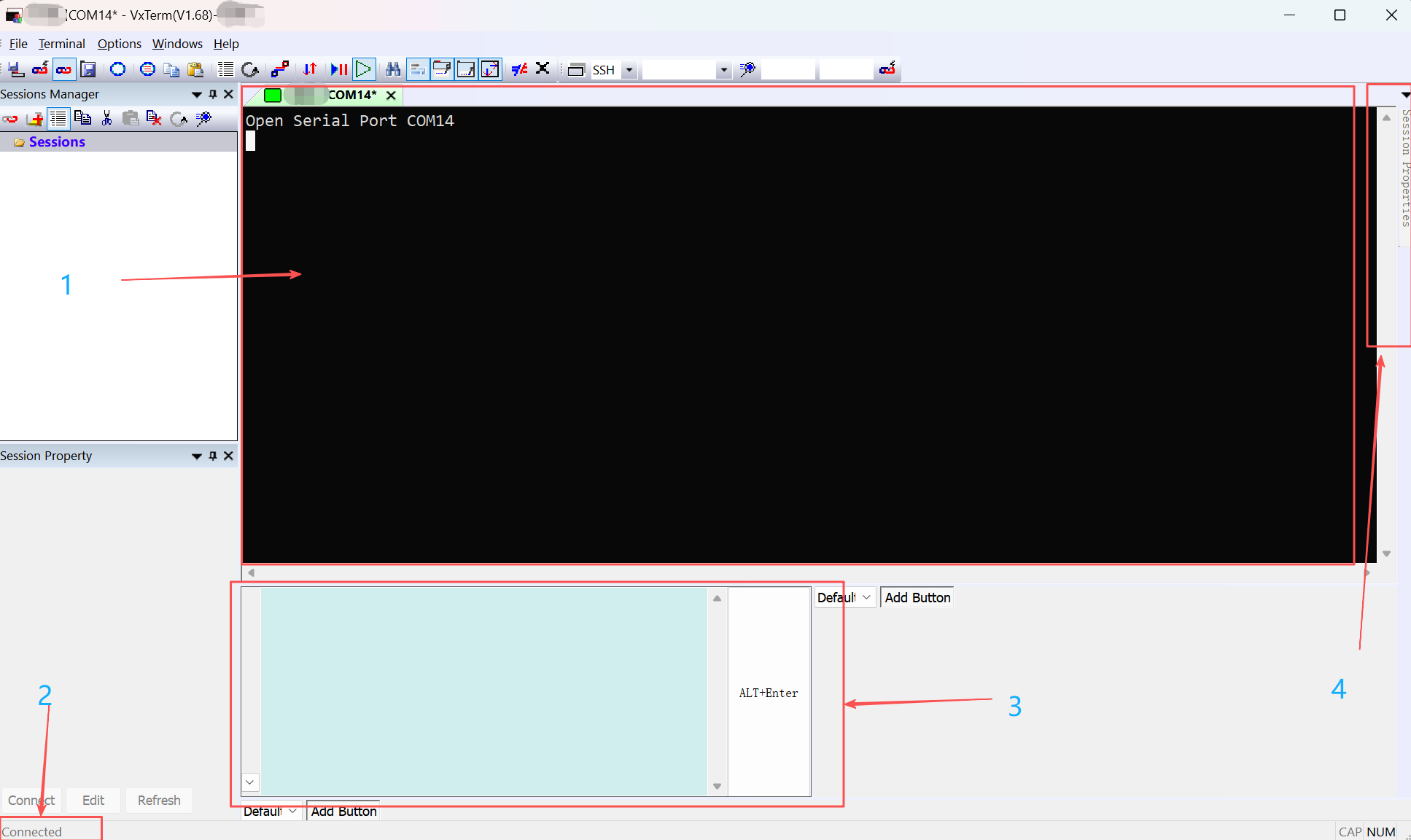
Task: Click the paste clipboard icon in main toolbar
Action: [195, 69]
